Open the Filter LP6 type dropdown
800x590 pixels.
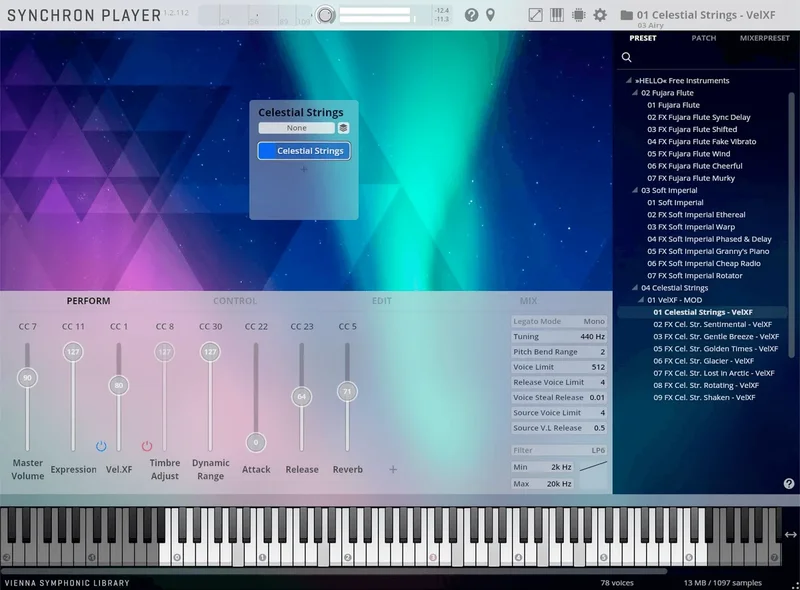point(559,450)
